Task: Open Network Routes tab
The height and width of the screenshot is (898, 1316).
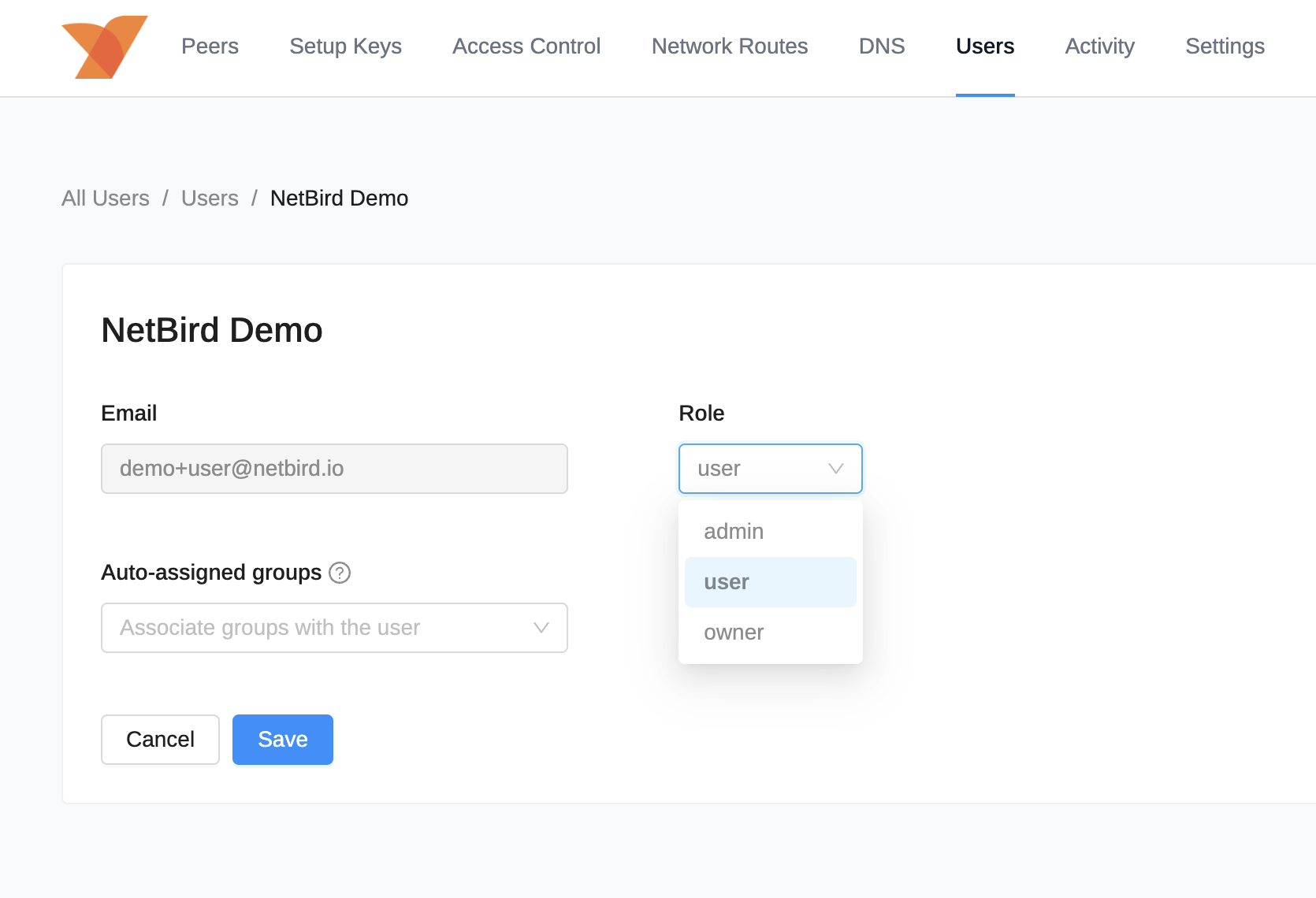Action: [x=729, y=46]
